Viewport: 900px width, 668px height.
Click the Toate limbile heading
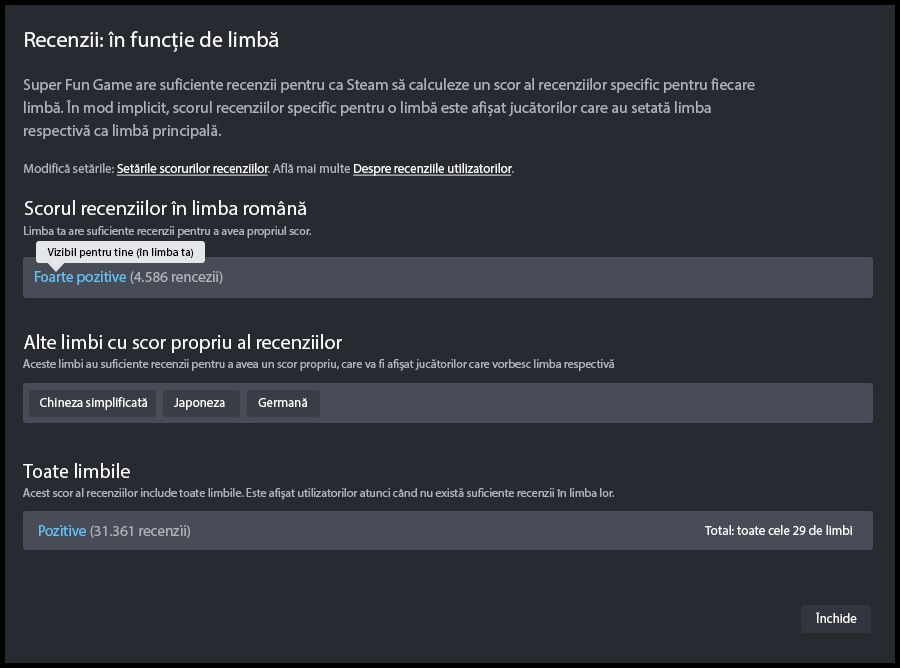click(77, 470)
